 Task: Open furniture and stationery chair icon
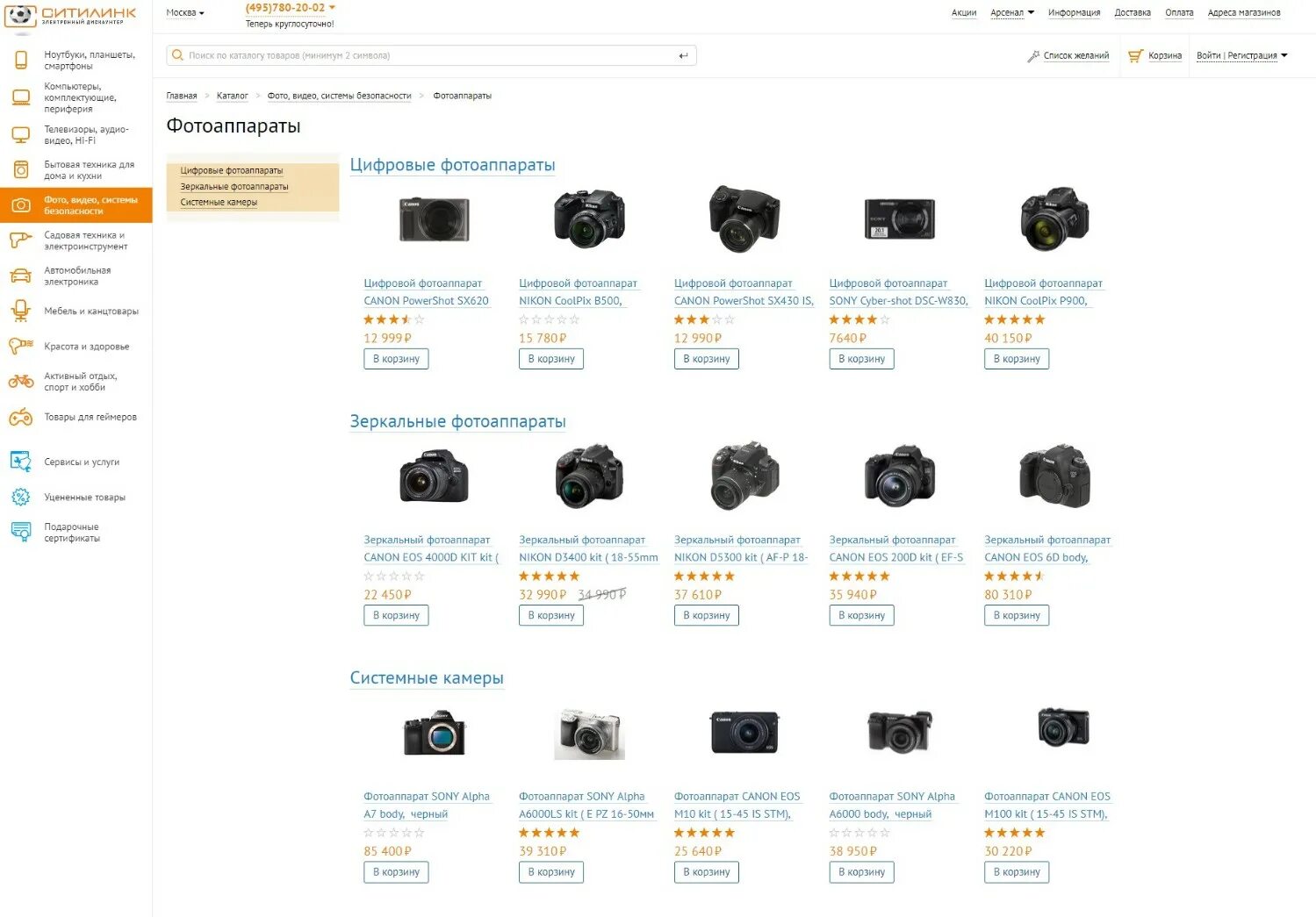pos(21,311)
